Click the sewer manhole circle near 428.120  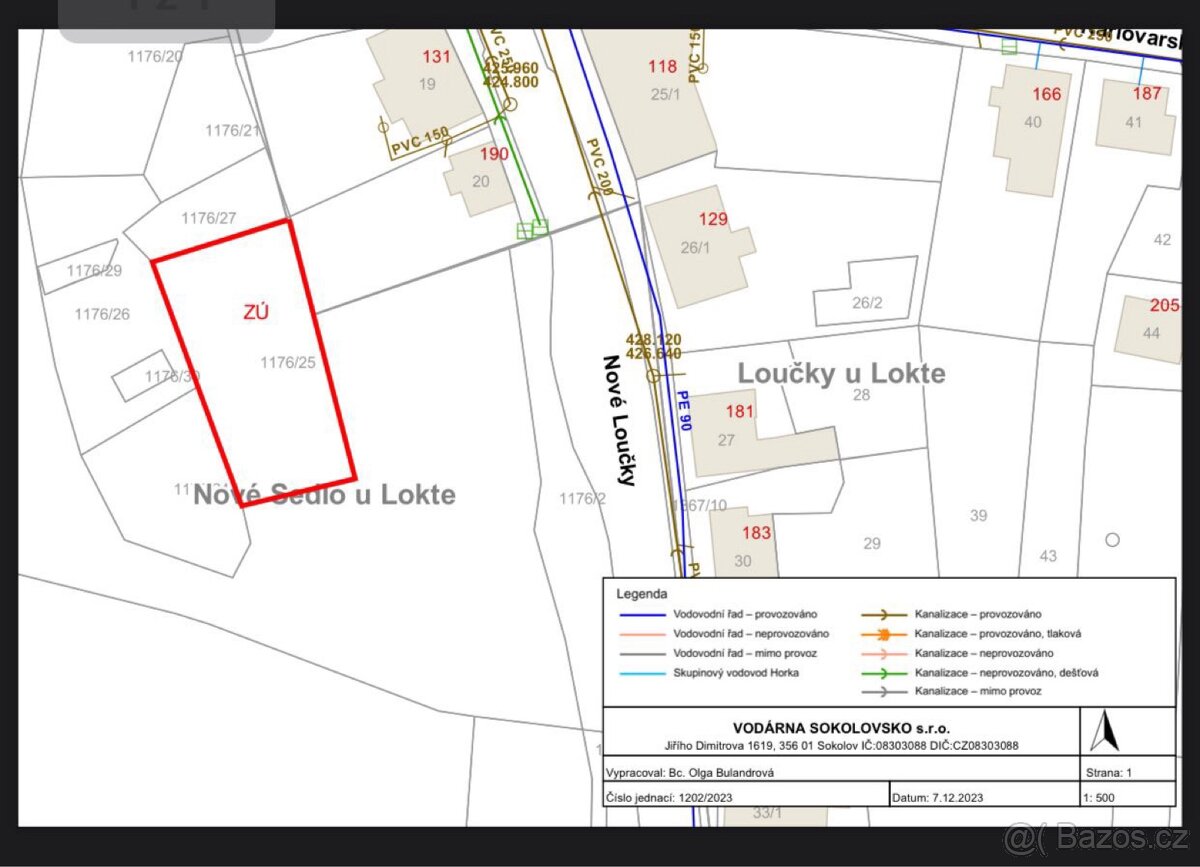click(653, 376)
